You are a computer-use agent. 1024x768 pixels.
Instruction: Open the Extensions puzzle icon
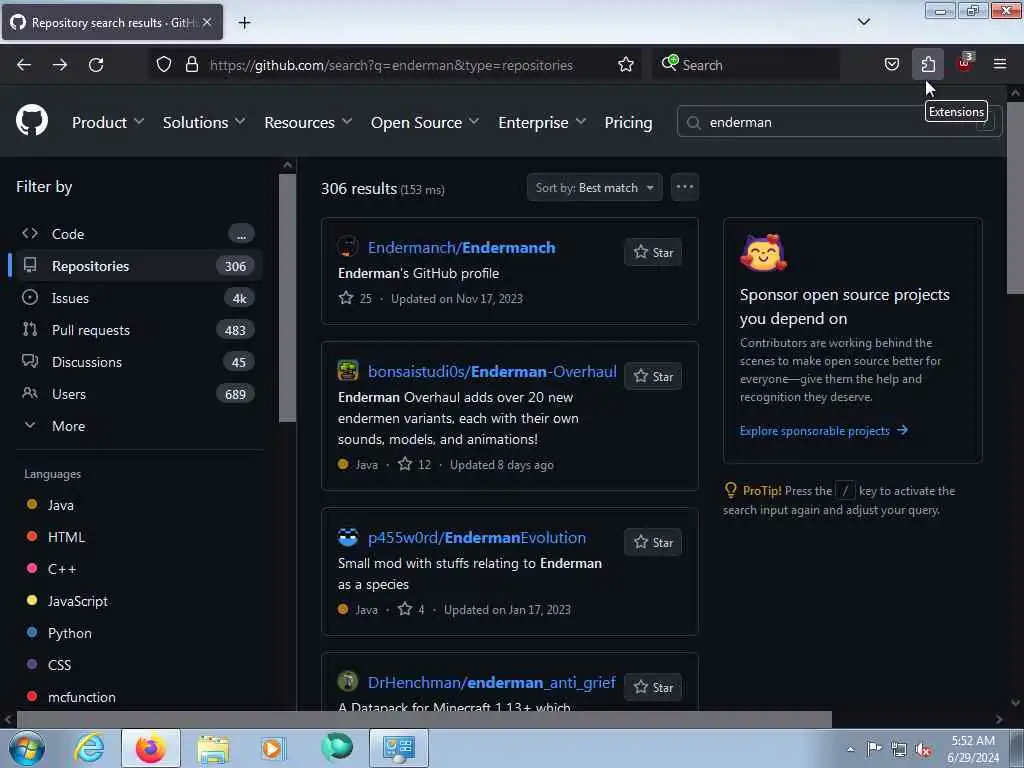tap(928, 64)
